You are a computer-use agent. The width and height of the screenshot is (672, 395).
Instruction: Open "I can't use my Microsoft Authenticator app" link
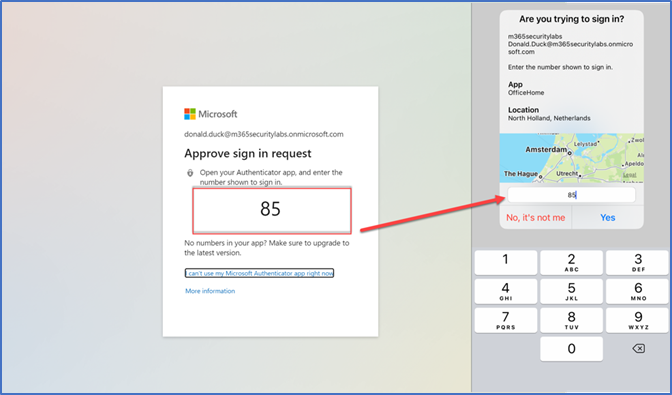pyautogui.click(x=259, y=273)
